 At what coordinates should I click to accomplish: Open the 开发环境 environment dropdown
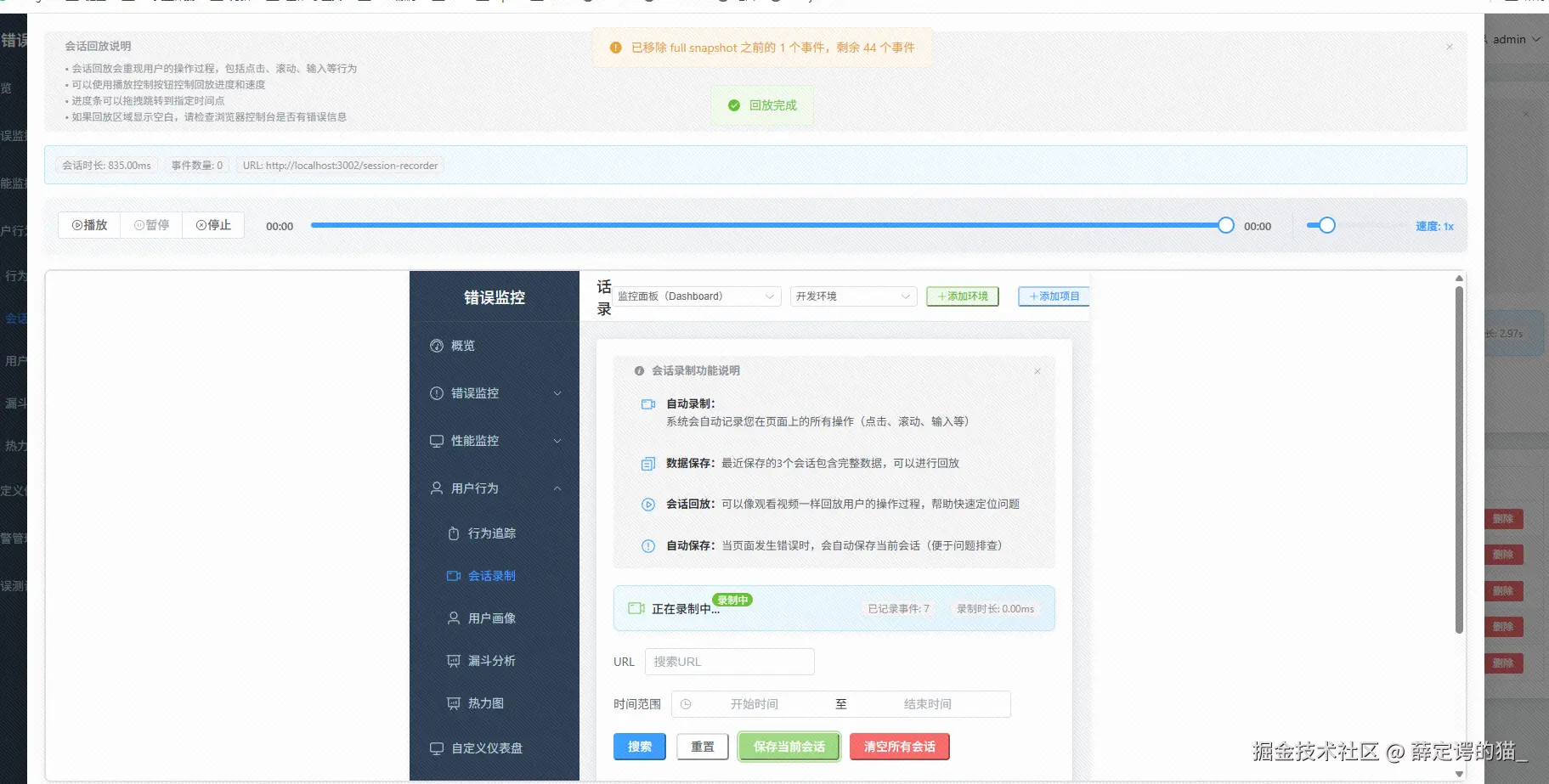pos(854,296)
